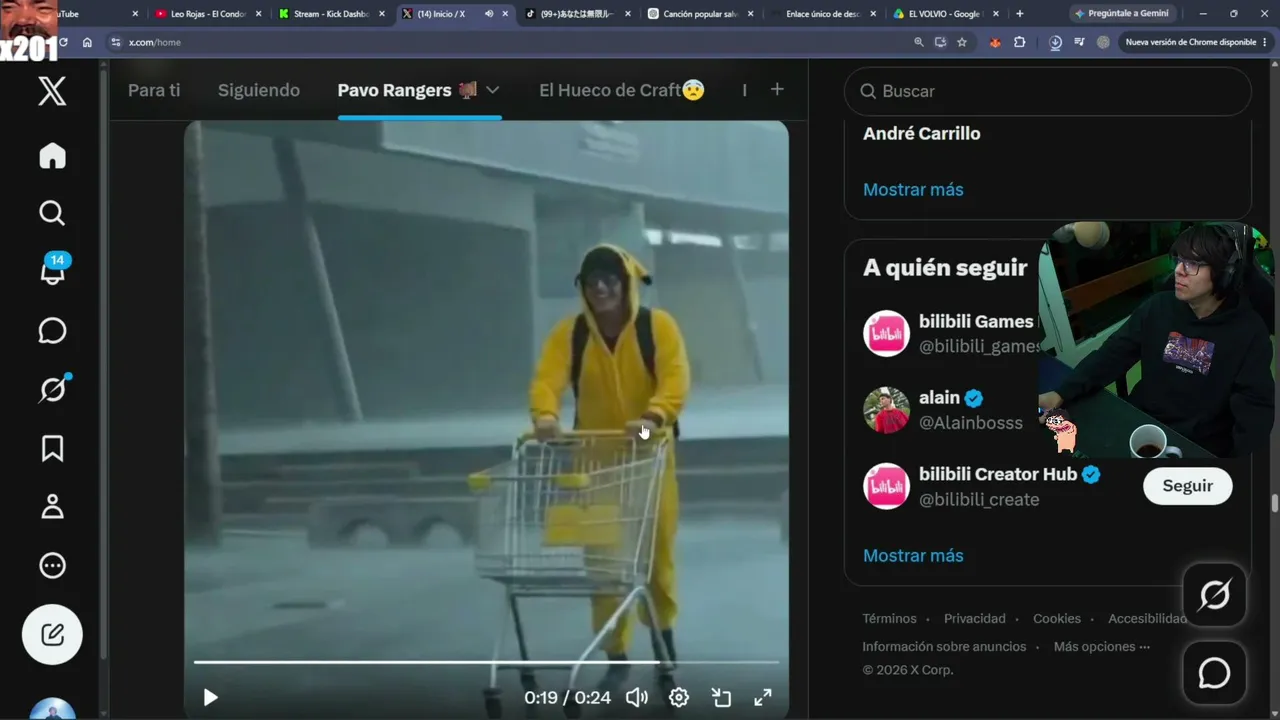Seek on the video progress bar
Viewport: 1280px width, 720px height.
(x=486, y=662)
